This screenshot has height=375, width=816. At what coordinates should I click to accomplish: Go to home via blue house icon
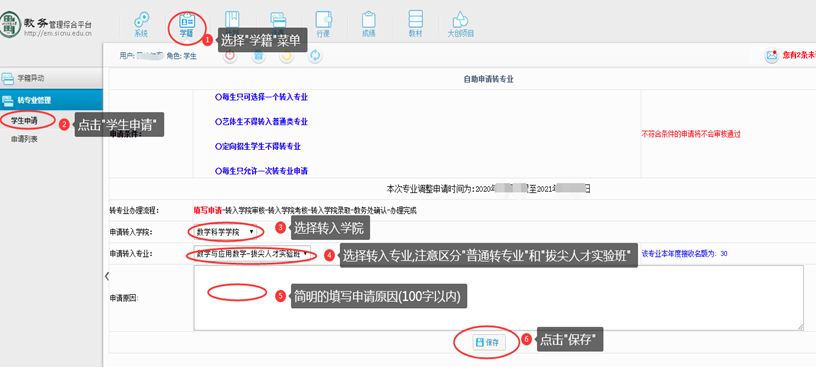pos(259,56)
